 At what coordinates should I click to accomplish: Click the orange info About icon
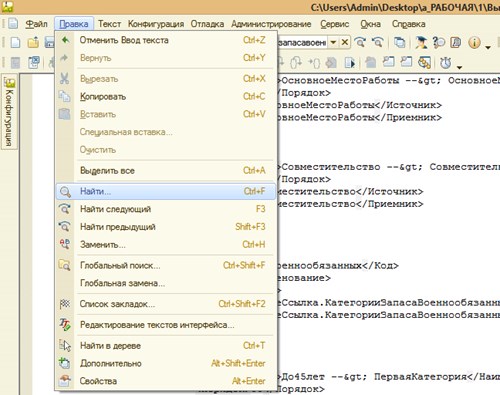(x=474, y=43)
